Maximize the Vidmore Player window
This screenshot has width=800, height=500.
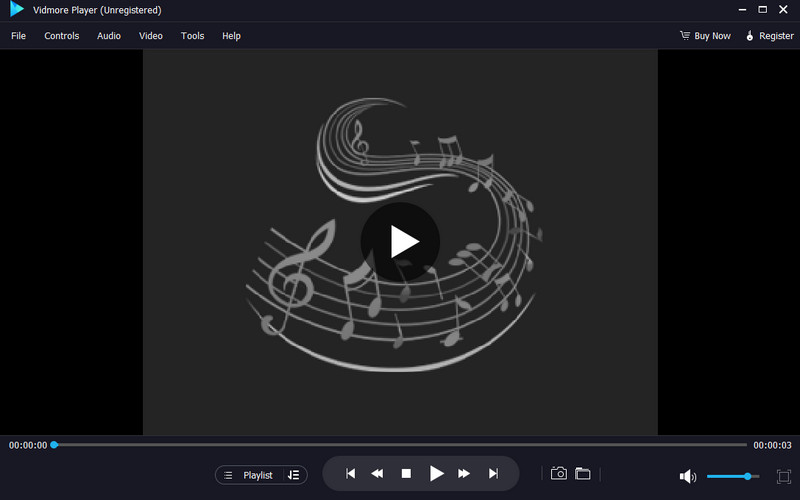(763, 9)
